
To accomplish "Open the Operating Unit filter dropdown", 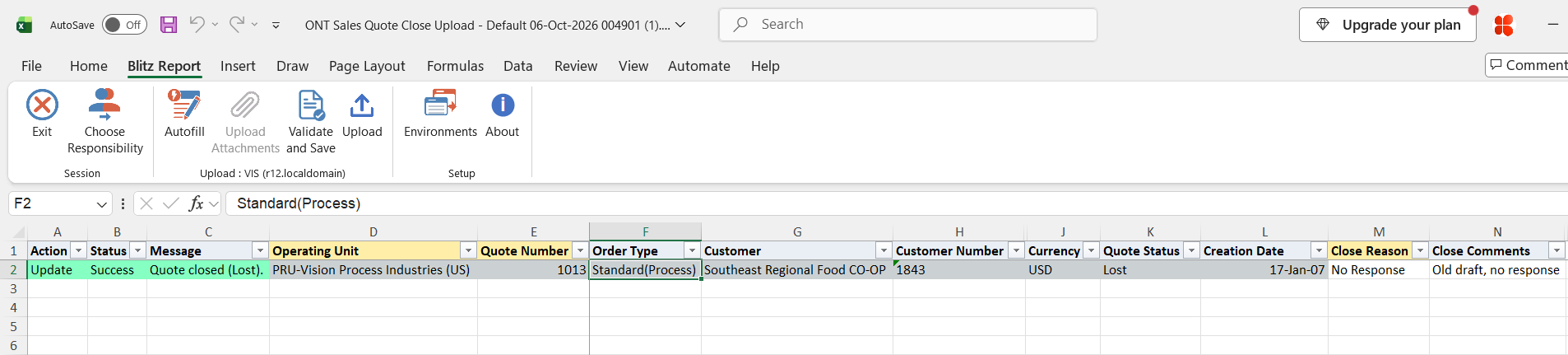I will tap(468, 250).
